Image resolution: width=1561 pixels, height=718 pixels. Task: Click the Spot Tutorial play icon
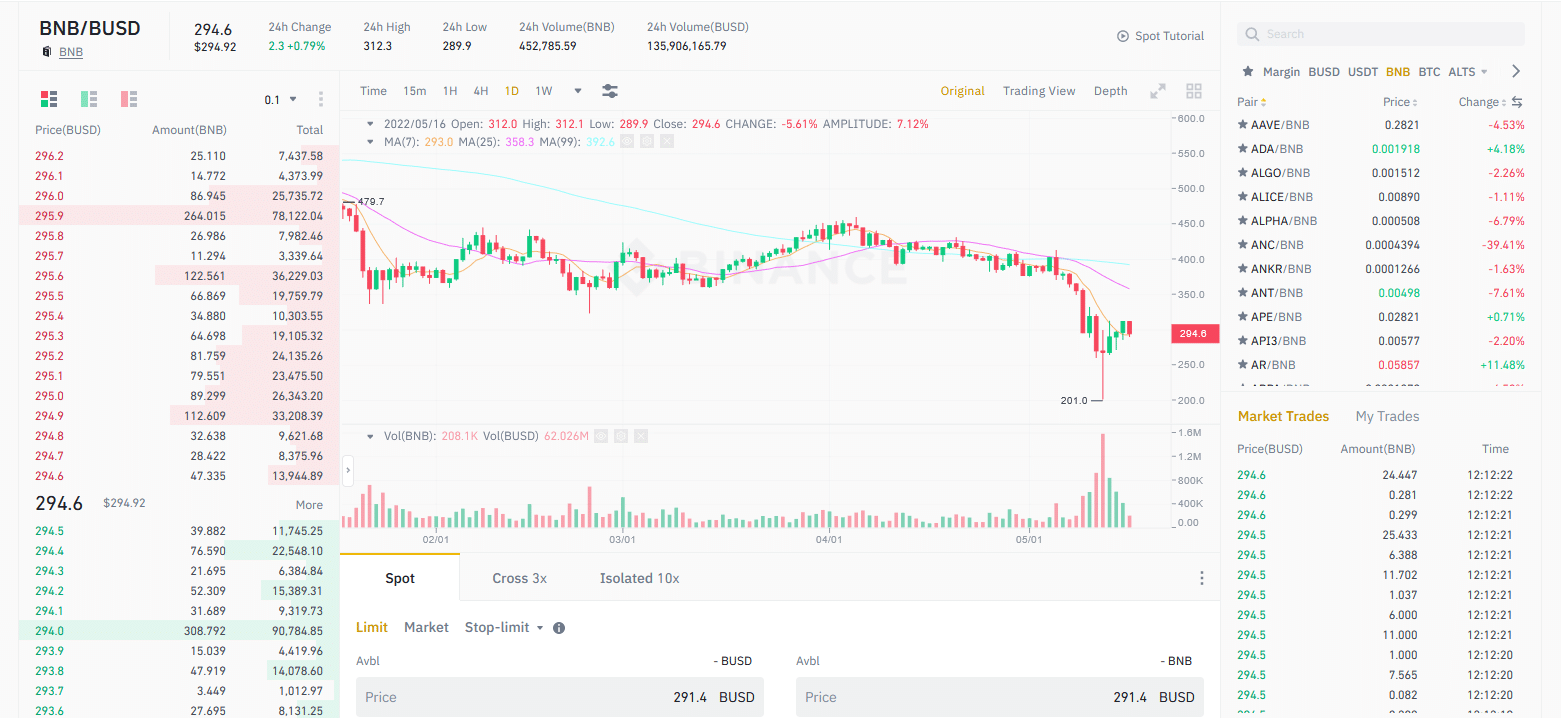(1123, 36)
